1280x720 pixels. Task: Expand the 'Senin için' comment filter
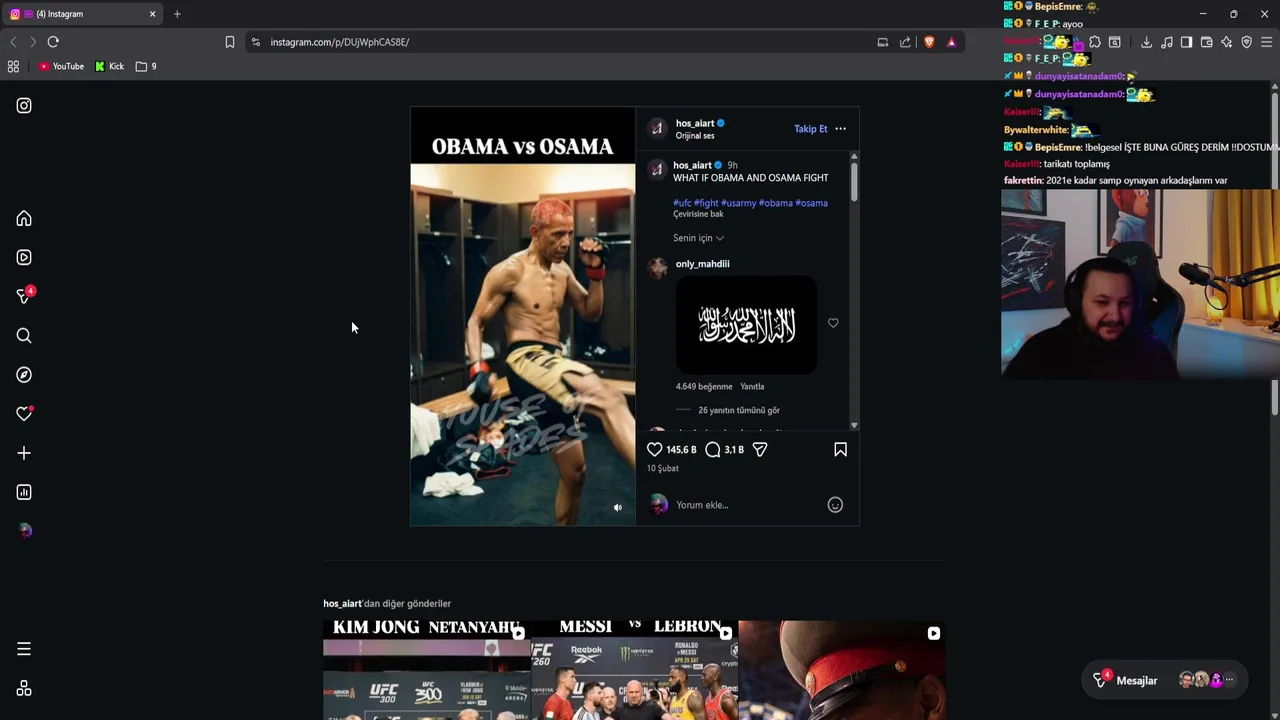point(698,238)
